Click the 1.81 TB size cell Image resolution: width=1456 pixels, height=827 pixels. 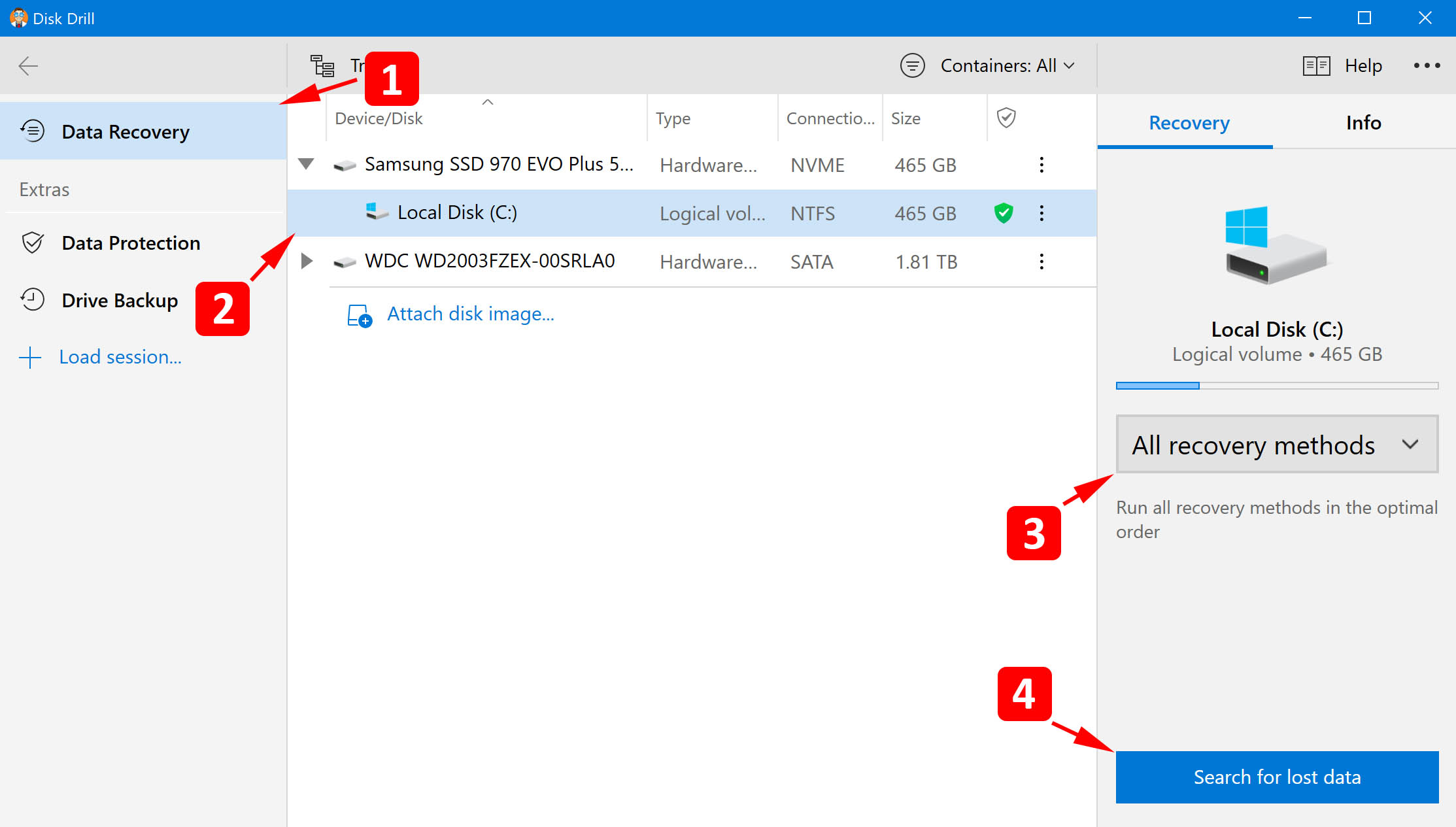point(926,262)
